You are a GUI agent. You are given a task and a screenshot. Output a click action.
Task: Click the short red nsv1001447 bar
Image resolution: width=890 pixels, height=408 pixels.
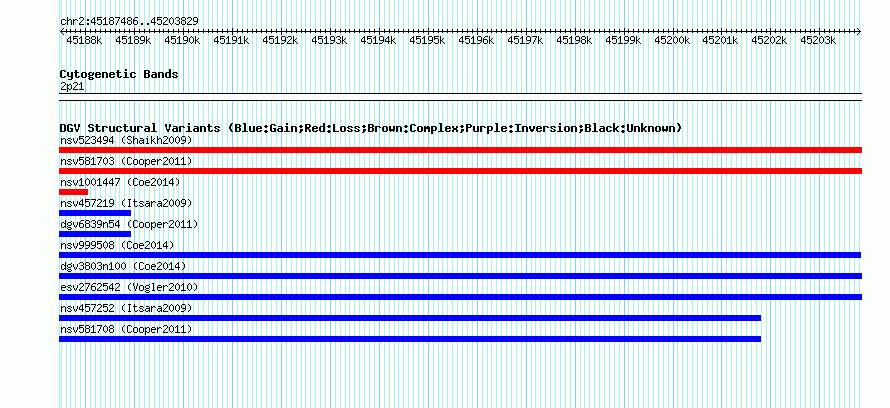pos(73,192)
